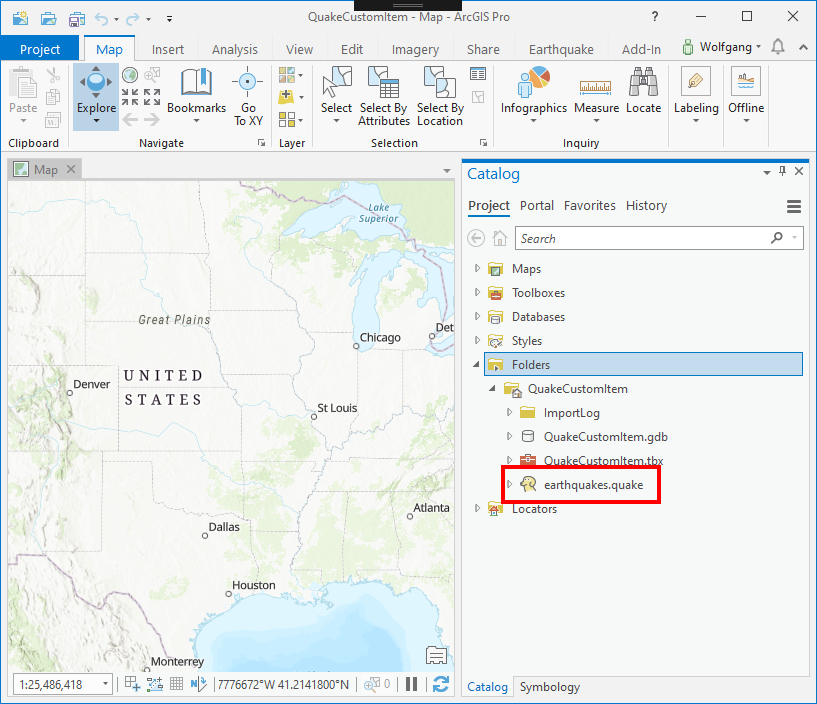The height and width of the screenshot is (704, 817).
Task: Close the Map view tab
Action: [71, 169]
